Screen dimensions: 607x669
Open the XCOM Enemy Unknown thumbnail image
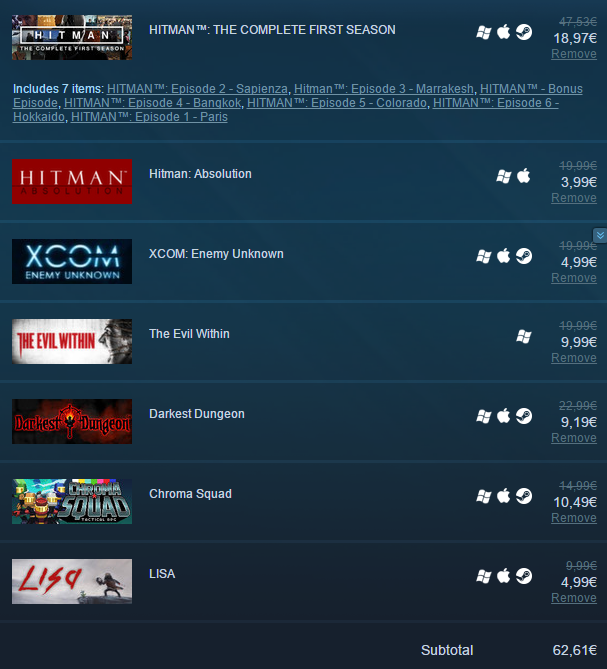click(x=72, y=262)
